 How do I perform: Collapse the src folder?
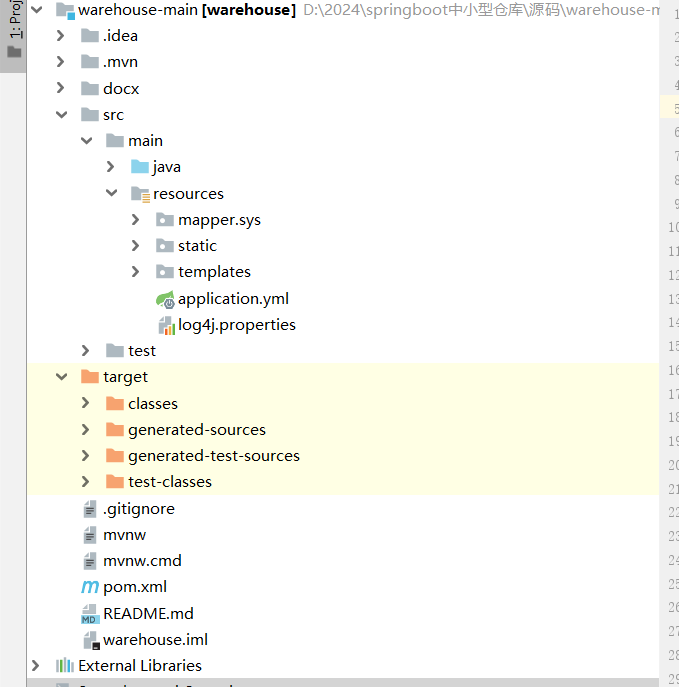pyautogui.click(x=61, y=115)
